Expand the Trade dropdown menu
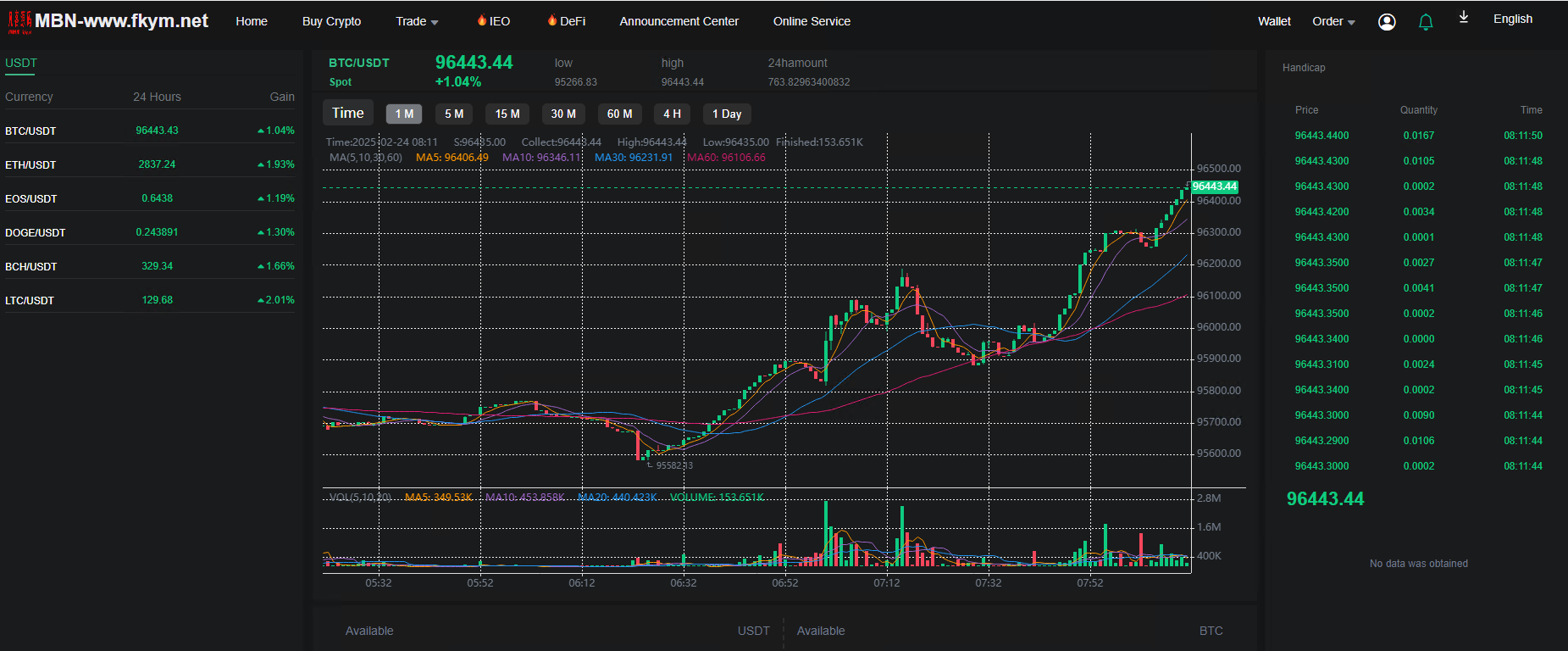 (x=417, y=21)
